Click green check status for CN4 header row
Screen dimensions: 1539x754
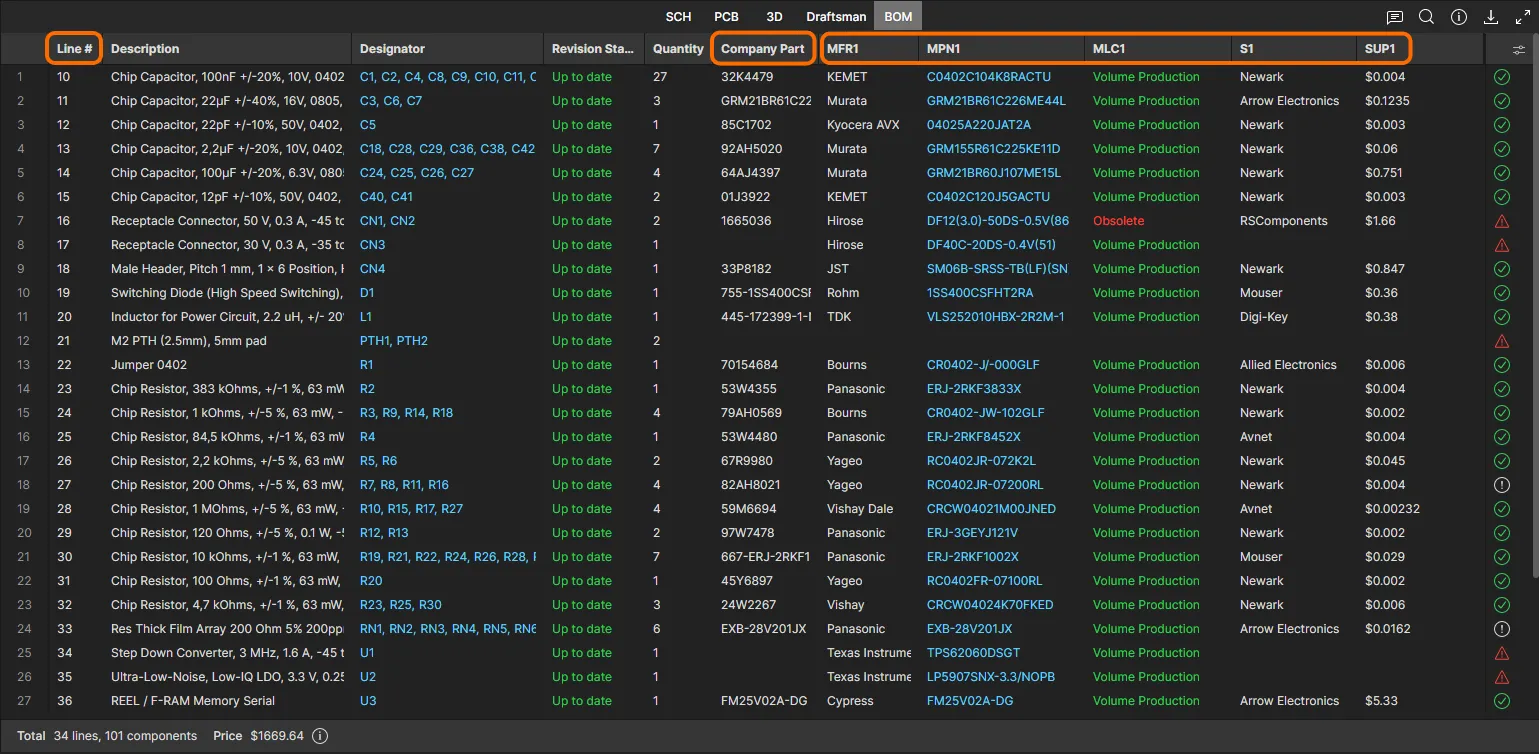1501,269
